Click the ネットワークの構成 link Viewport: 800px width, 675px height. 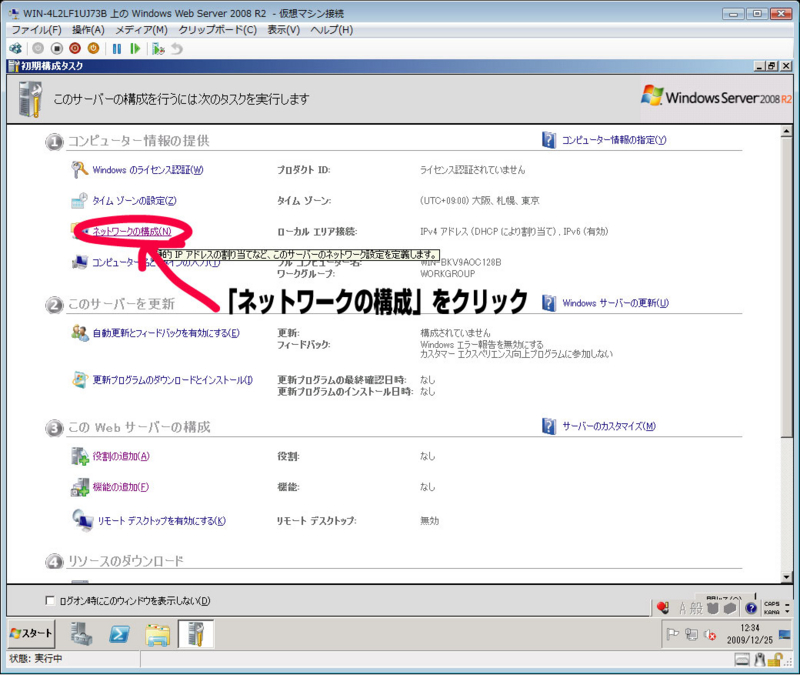point(130,232)
